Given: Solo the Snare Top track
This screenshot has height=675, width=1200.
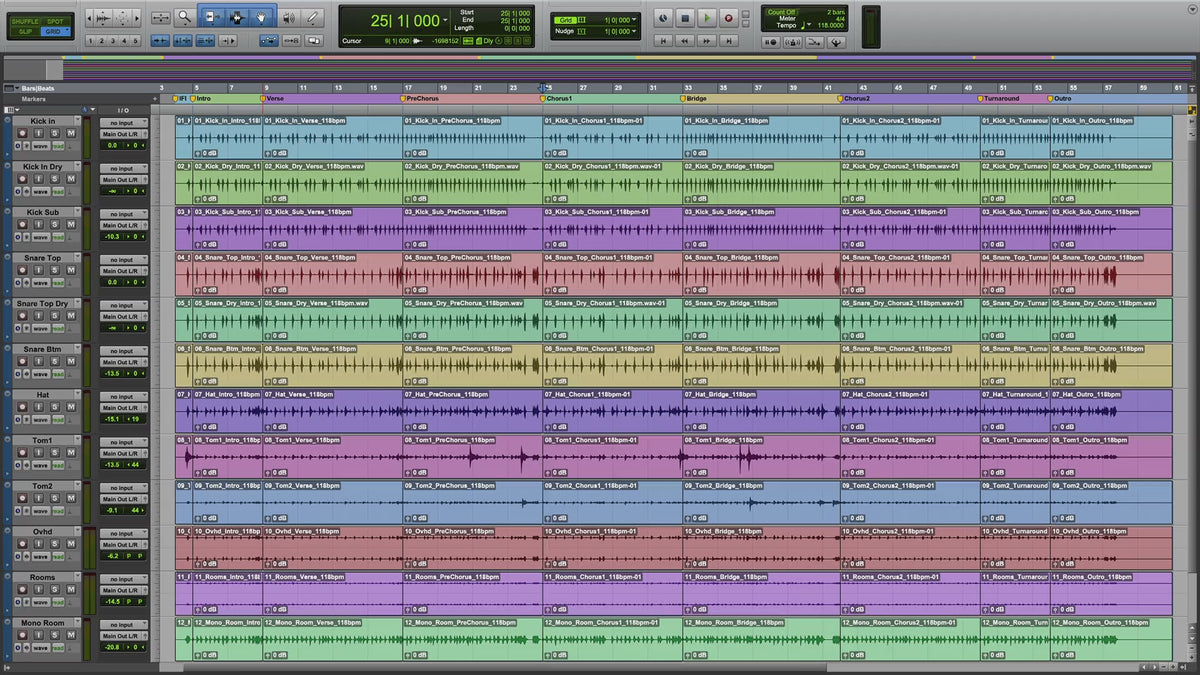Looking at the screenshot, I should coord(55,272).
